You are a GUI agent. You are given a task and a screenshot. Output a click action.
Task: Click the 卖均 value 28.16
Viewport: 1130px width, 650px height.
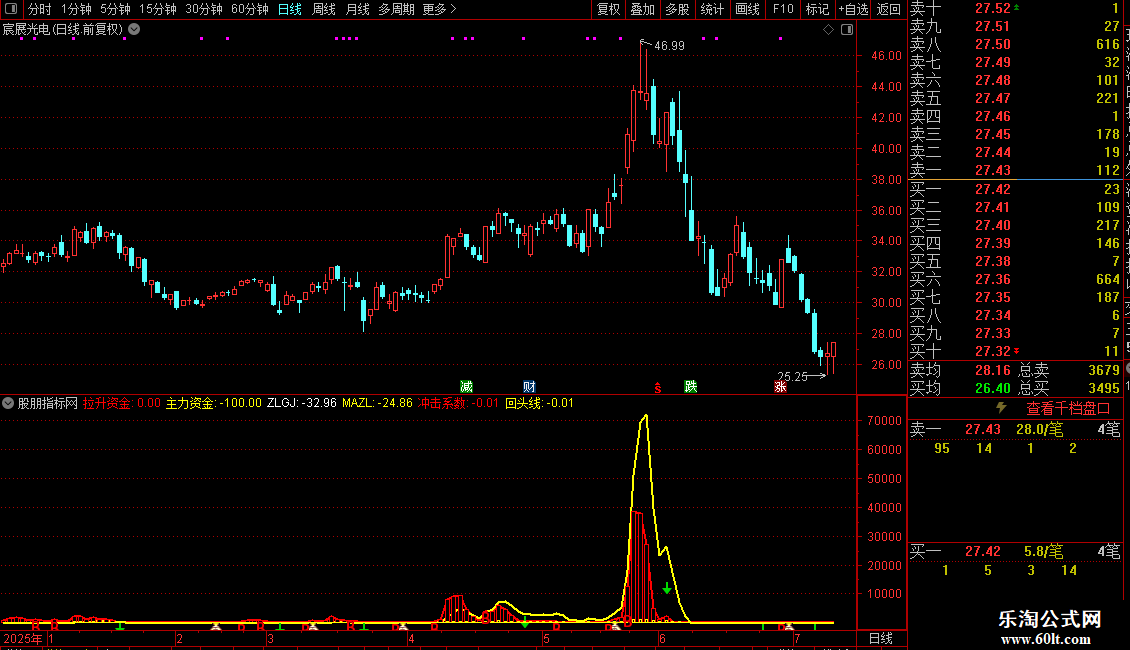(x=992, y=370)
